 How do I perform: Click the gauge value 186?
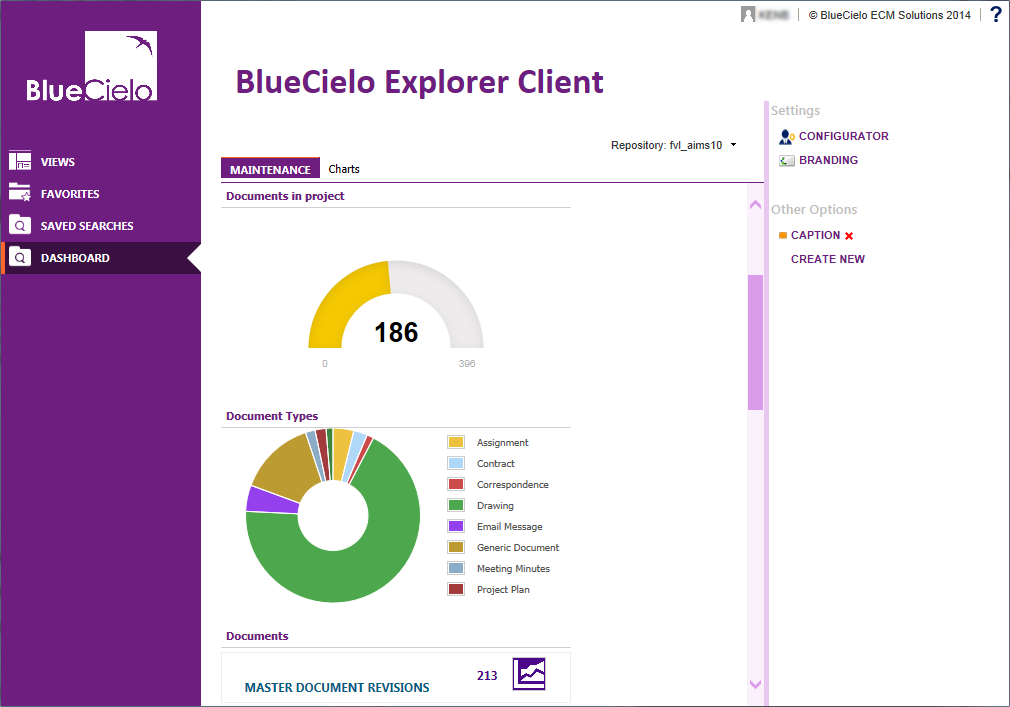click(x=396, y=333)
